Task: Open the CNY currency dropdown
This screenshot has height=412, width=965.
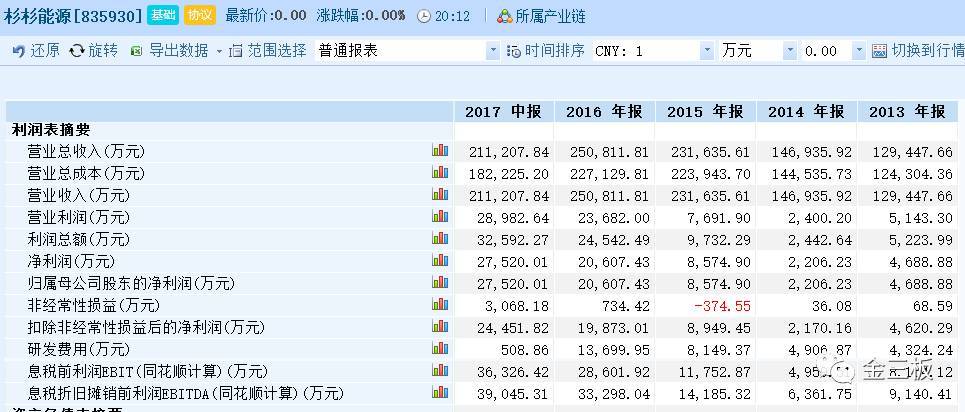Action: pos(707,51)
